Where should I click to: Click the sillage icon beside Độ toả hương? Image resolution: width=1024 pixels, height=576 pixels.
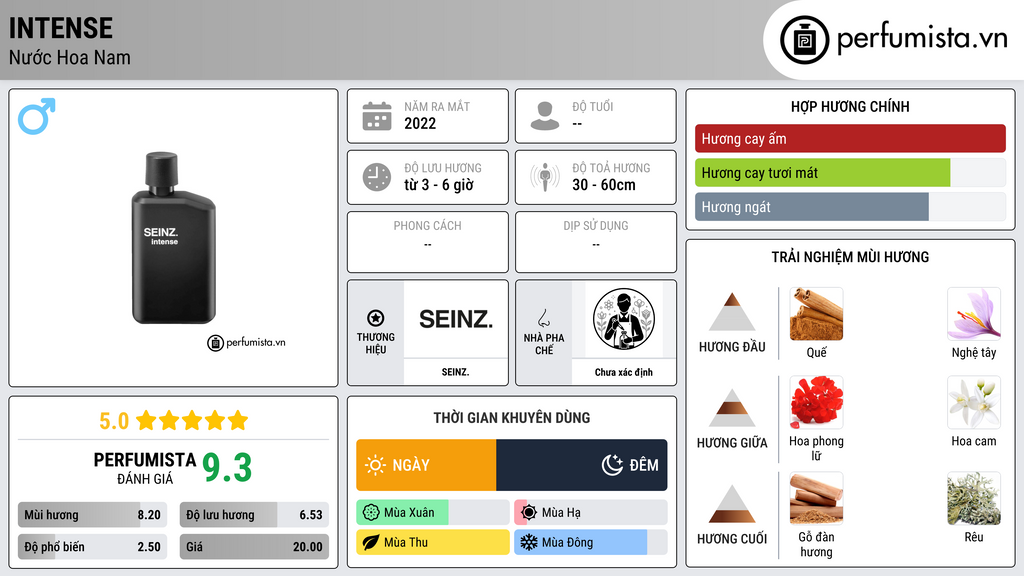[545, 177]
